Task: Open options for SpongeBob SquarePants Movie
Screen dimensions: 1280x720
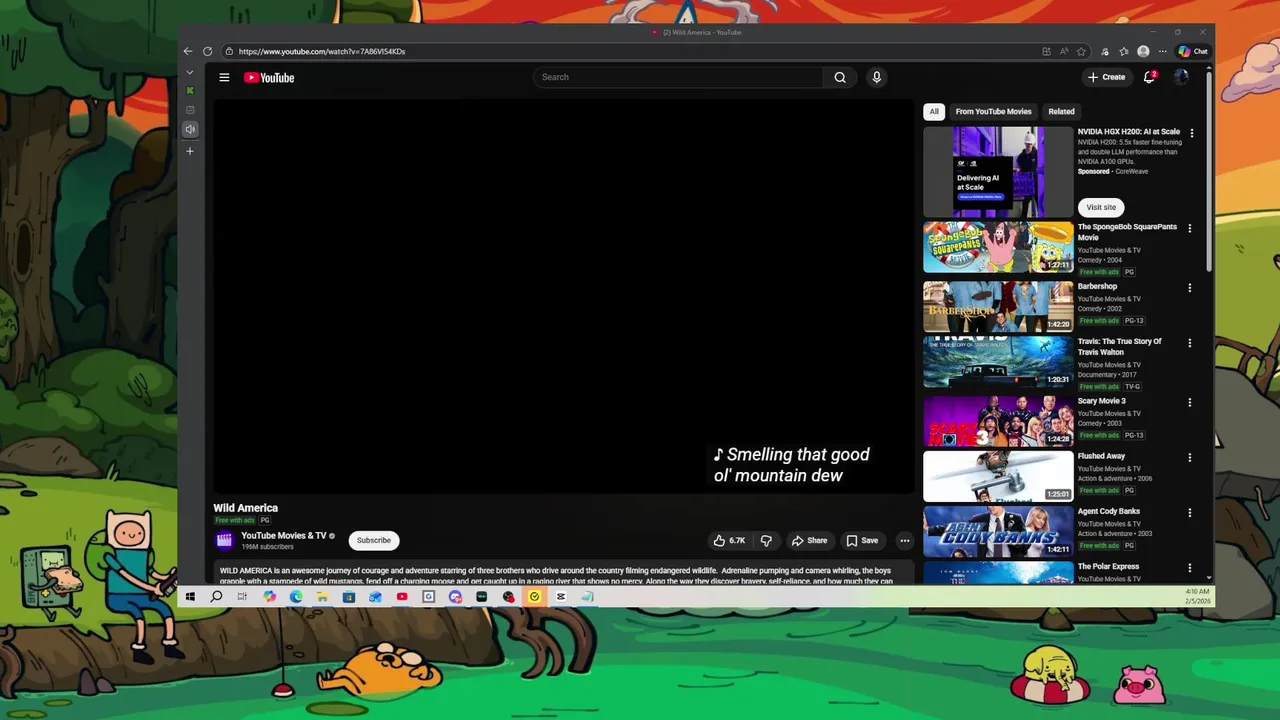Action: coord(1190,228)
